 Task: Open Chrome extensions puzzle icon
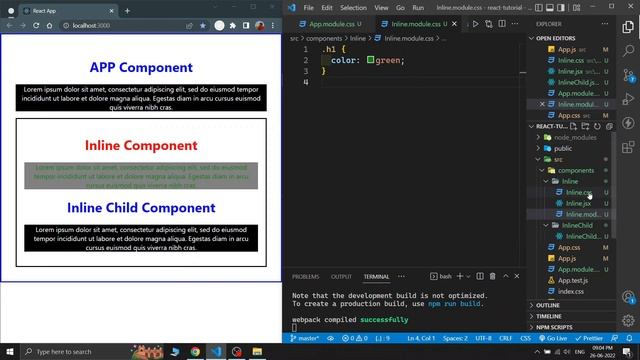[233, 25]
